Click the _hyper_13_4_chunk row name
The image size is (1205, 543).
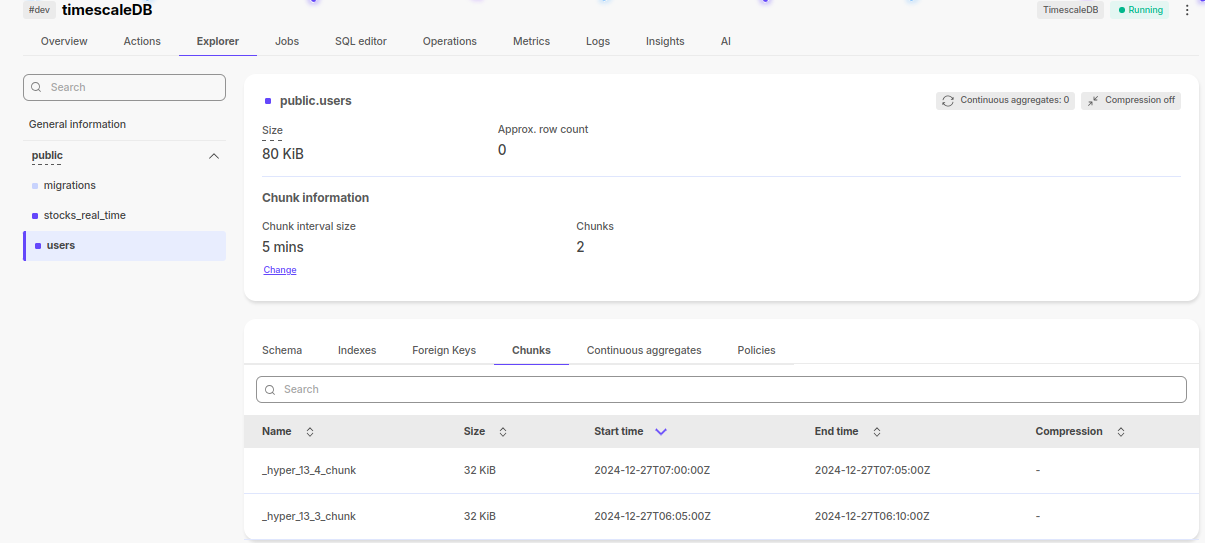pyautogui.click(x=309, y=471)
